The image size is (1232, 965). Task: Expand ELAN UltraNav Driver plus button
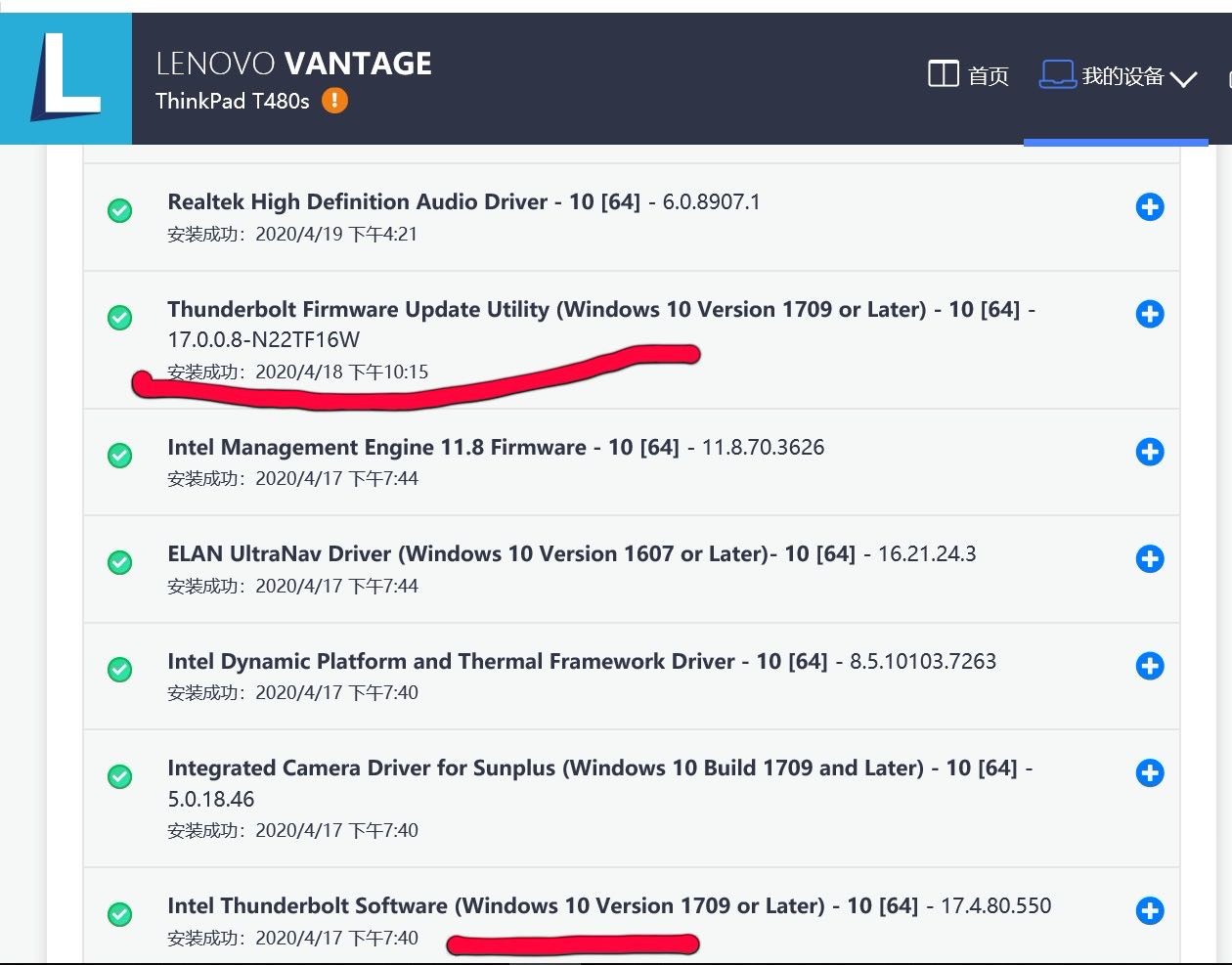(x=1149, y=559)
